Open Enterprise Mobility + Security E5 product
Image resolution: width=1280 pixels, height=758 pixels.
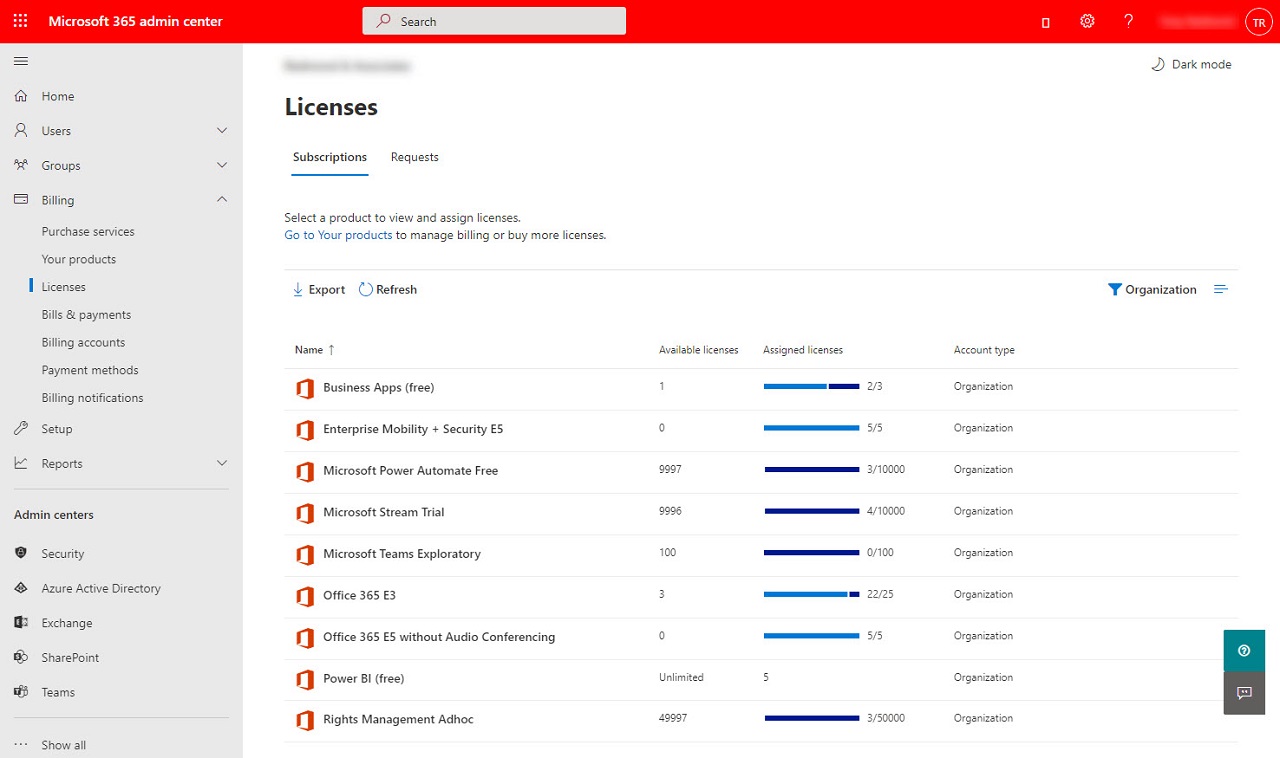coord(413,429)
